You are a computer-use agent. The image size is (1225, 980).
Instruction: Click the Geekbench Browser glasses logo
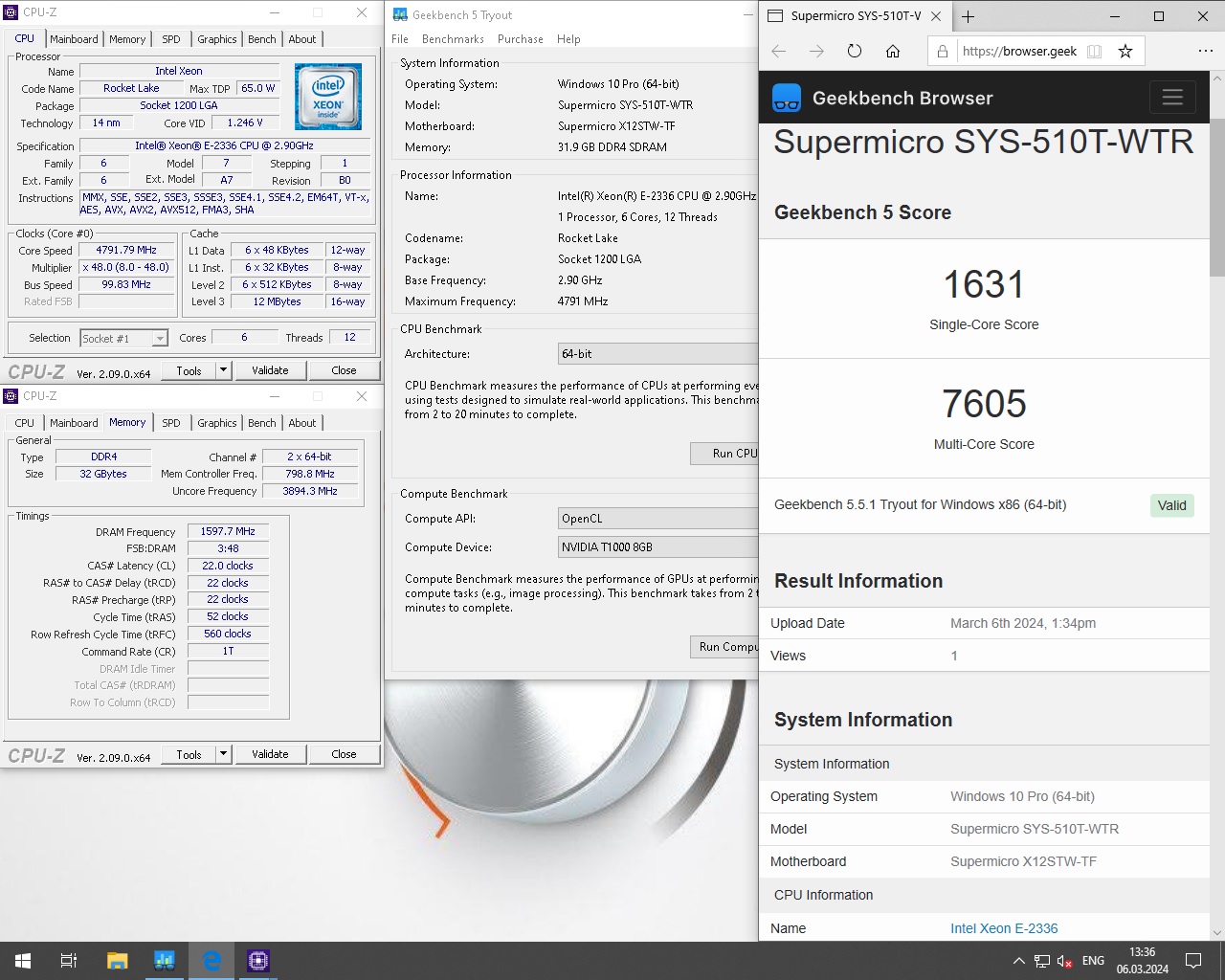tap(787, 98)
